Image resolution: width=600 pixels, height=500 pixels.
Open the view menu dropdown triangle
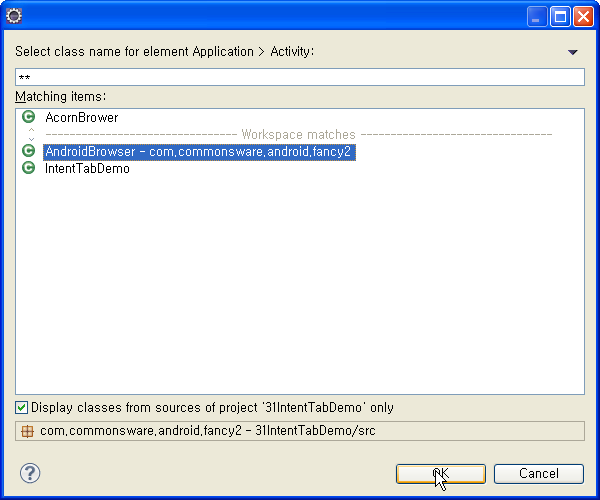pos(572,52)
